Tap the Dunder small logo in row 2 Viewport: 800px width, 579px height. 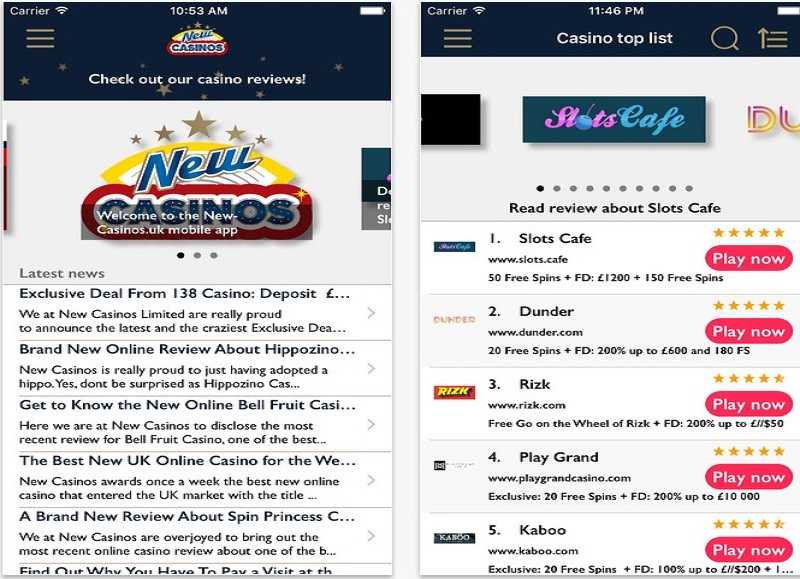(454, 320)
